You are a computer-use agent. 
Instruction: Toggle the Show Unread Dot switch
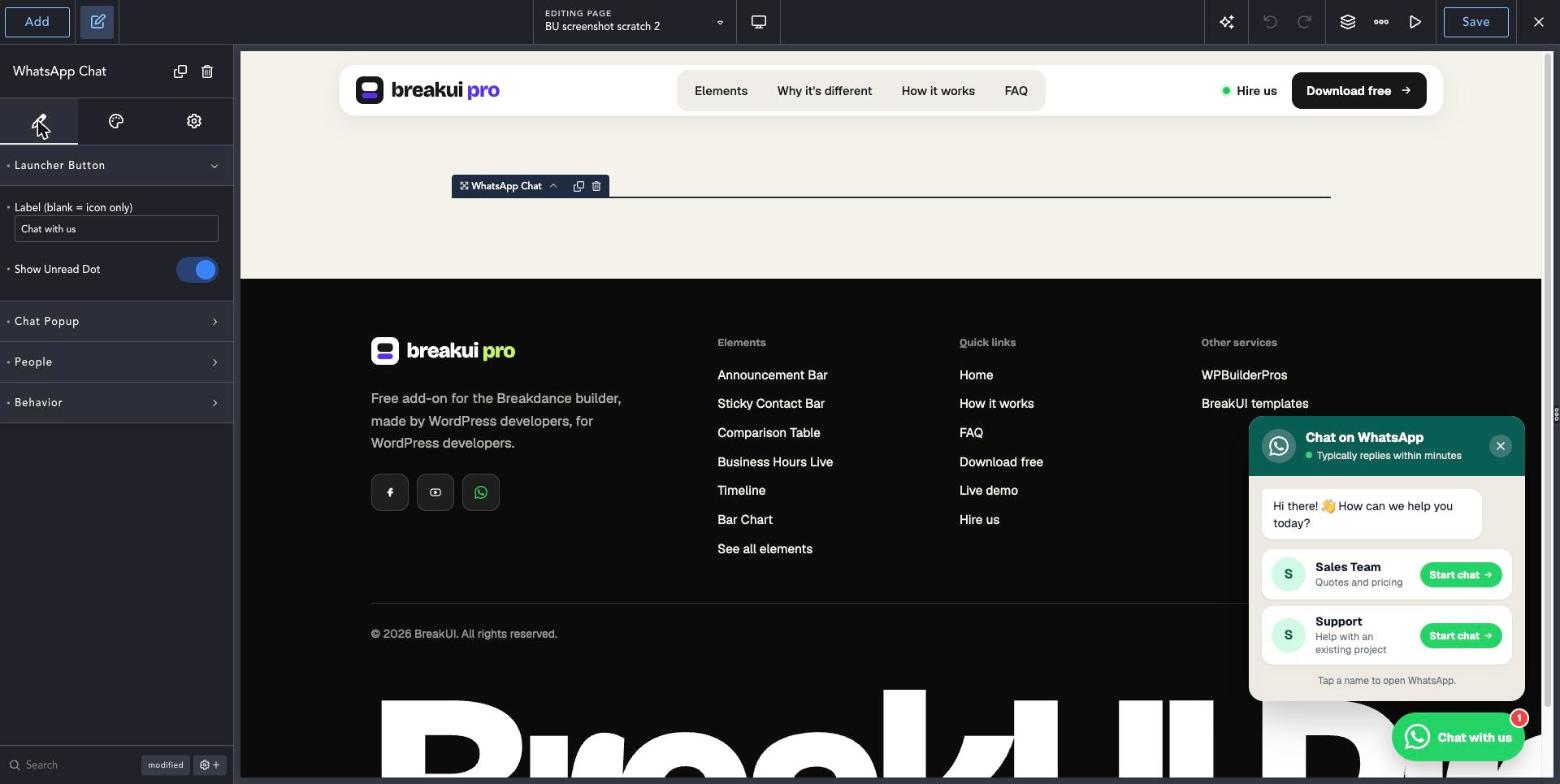(x=197, y=270)
